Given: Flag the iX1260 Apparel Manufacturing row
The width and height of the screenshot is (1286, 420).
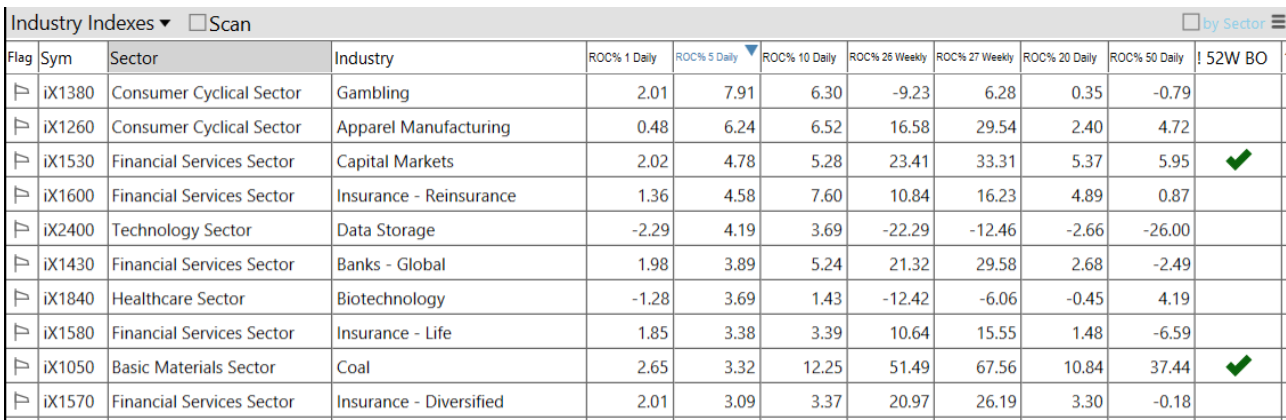Looking at the screenshot, I should [21, 127].
